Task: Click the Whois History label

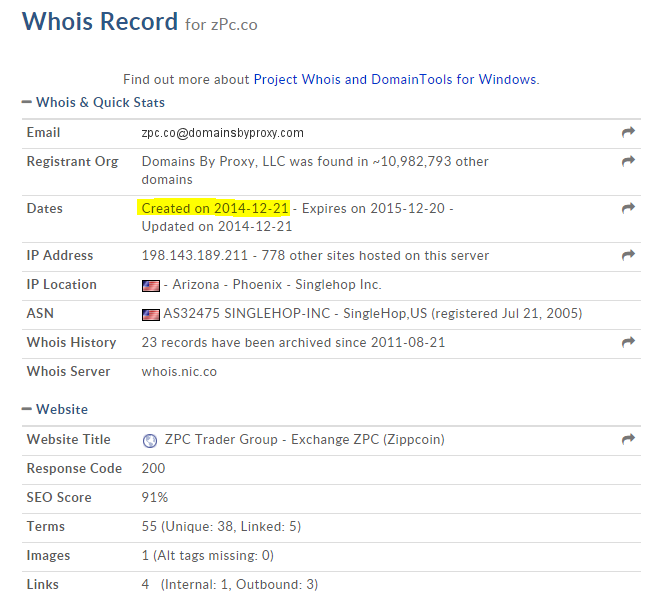Action: click(71, 343)
